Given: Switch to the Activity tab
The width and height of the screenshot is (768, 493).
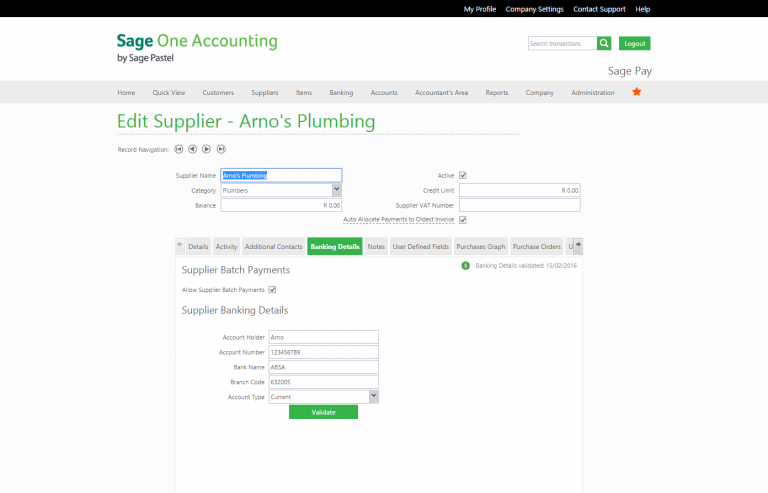Looking at the screenshot, I should (226, 246).
